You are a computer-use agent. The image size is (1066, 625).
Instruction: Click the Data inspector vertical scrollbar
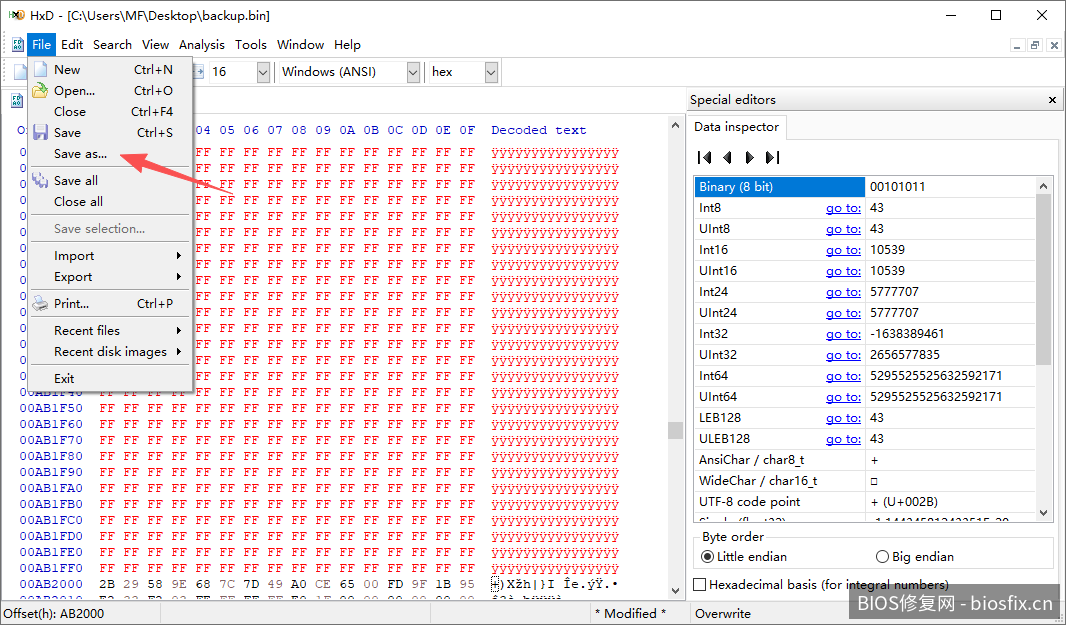pos(1044,280)
